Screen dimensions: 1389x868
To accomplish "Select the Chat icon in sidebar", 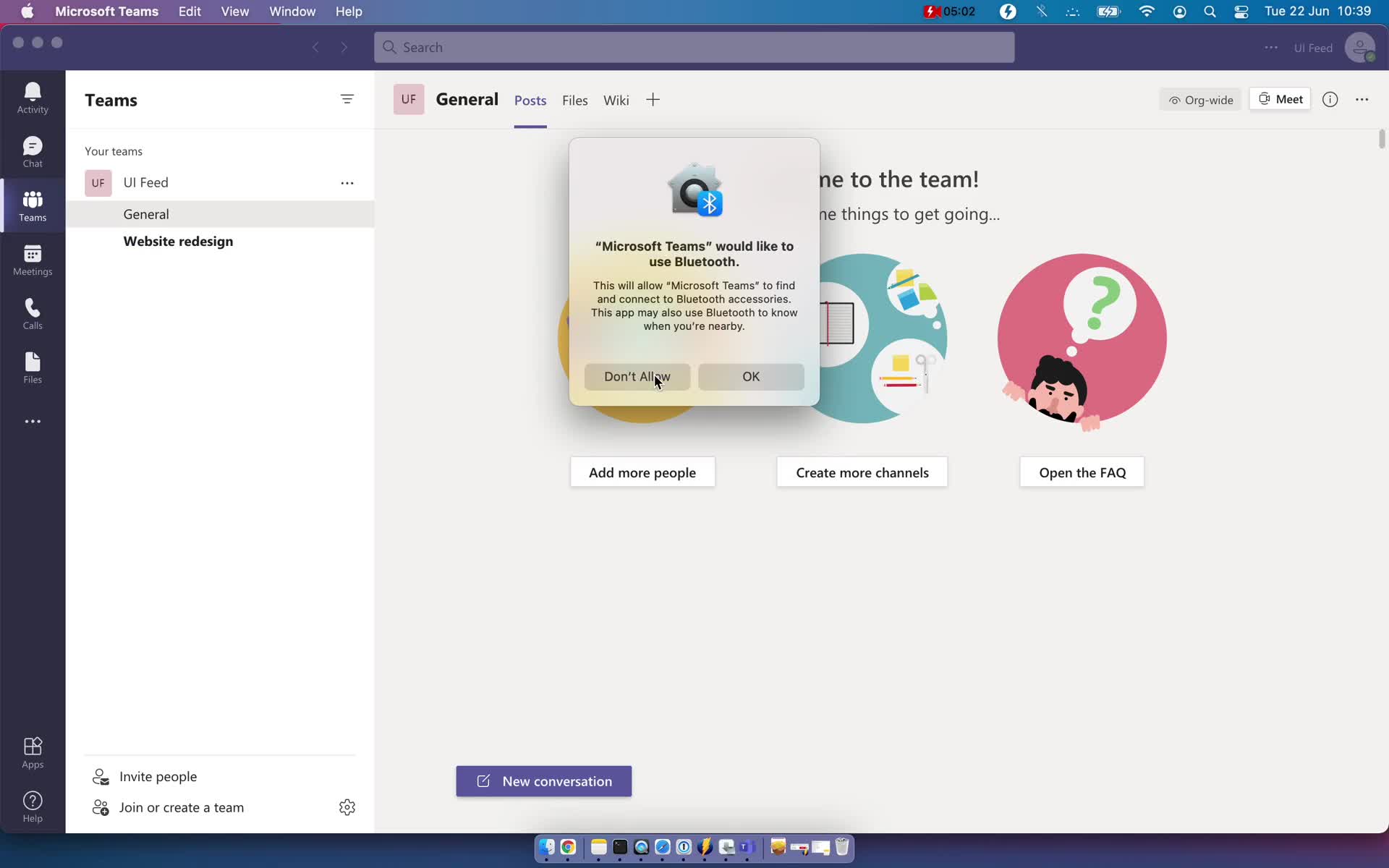I will click(33, 151).
